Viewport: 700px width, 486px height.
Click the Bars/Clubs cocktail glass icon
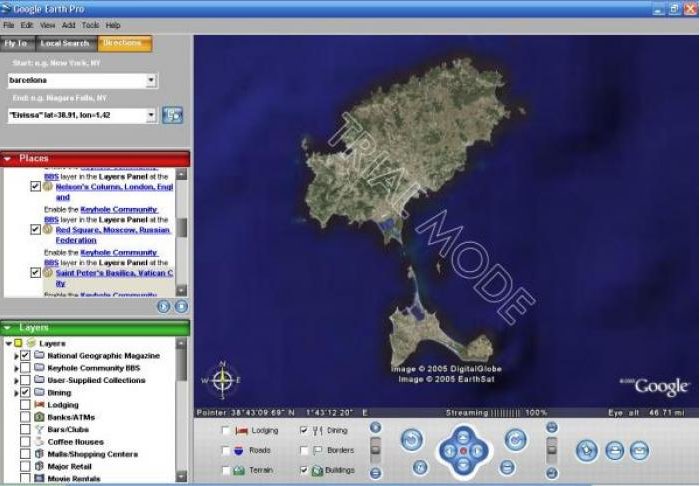point(39,429)
